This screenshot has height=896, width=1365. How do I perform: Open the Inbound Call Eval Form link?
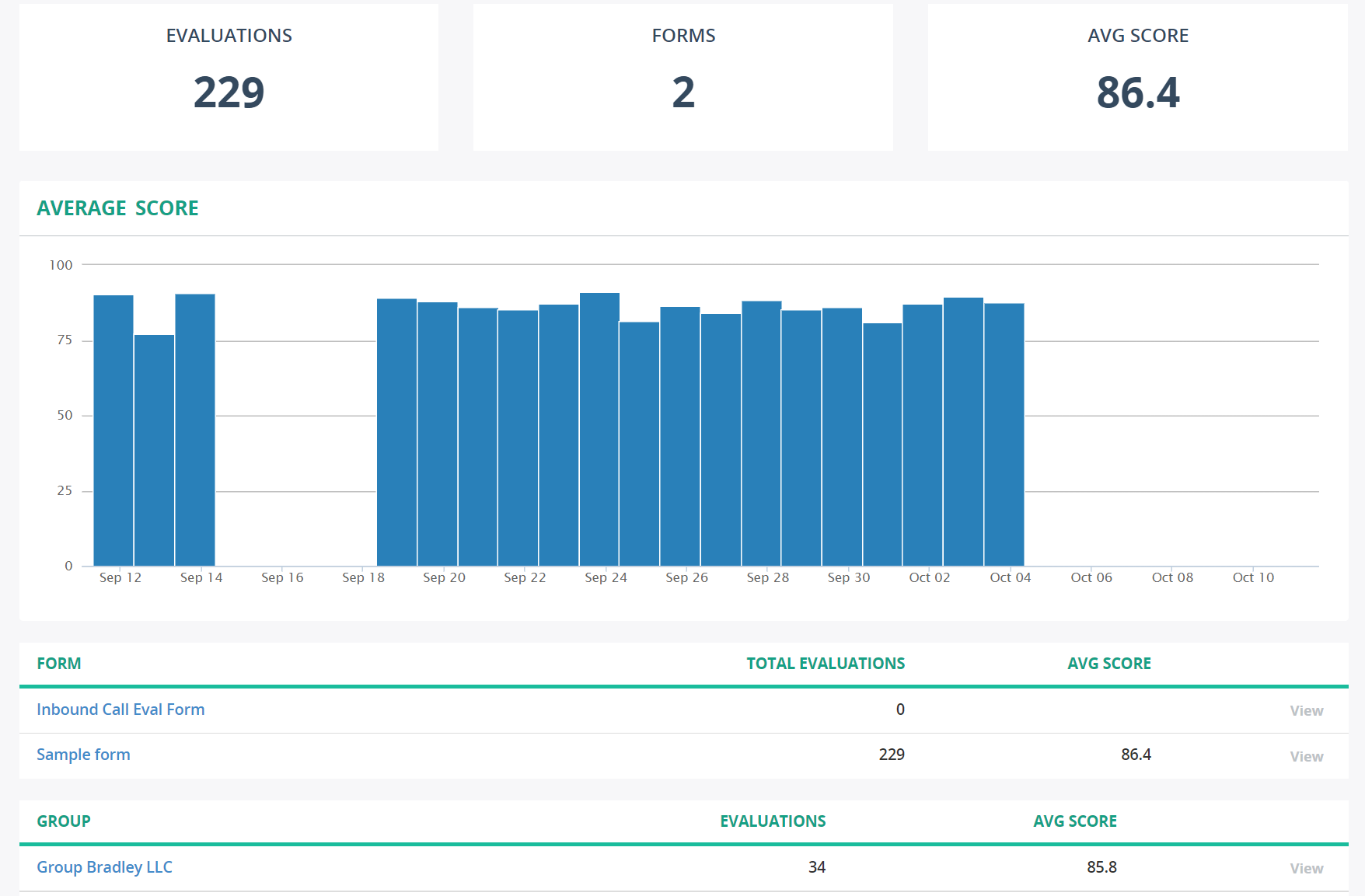point(120,709)
